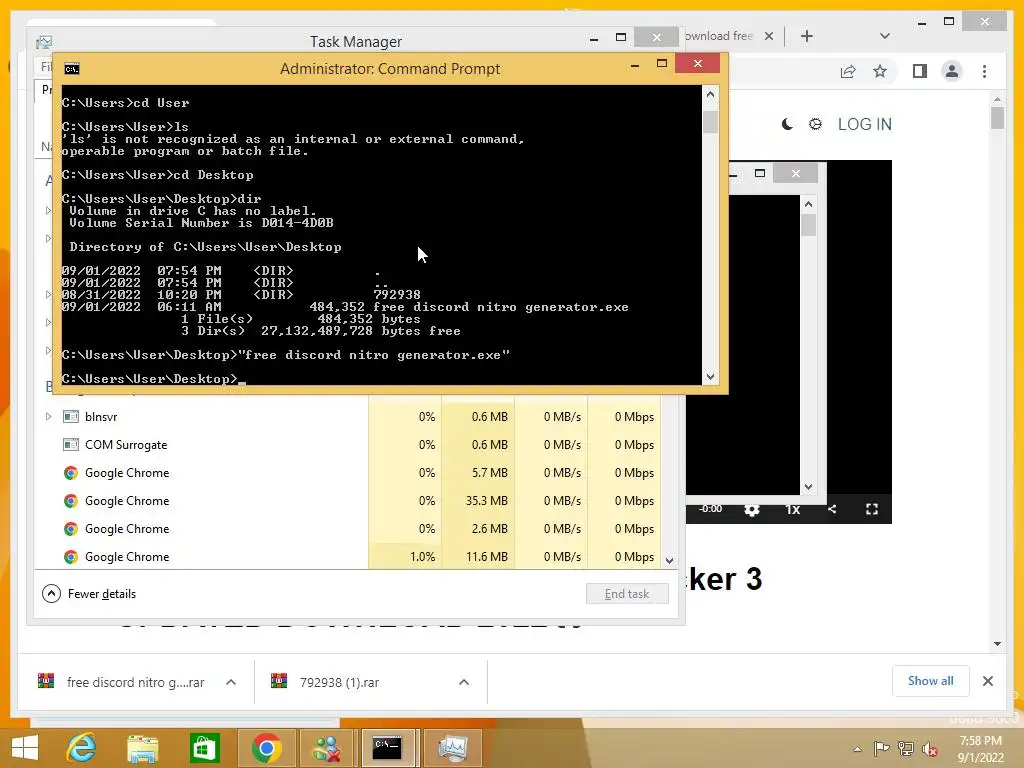Open Chrome's side panel icon

pyautogui.click(x=920, y=71)
